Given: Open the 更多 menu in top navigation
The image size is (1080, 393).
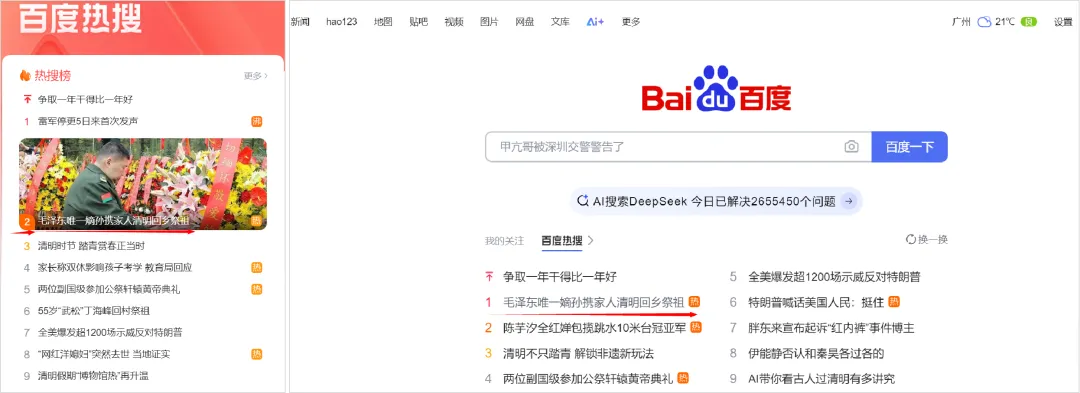Looking at the screenshot, I should tap(631, 22).
